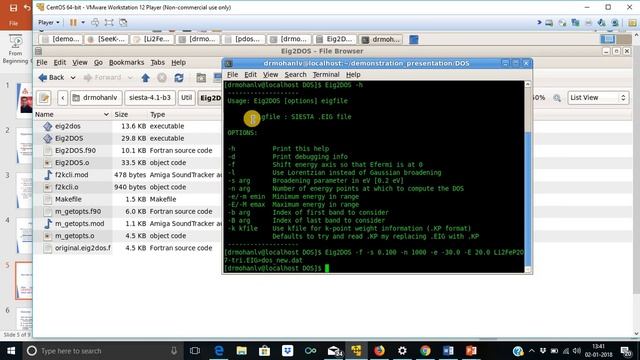This screenshot has height=360, width=640.
Task: Sort by the Name column header
Action: [72, 114]
